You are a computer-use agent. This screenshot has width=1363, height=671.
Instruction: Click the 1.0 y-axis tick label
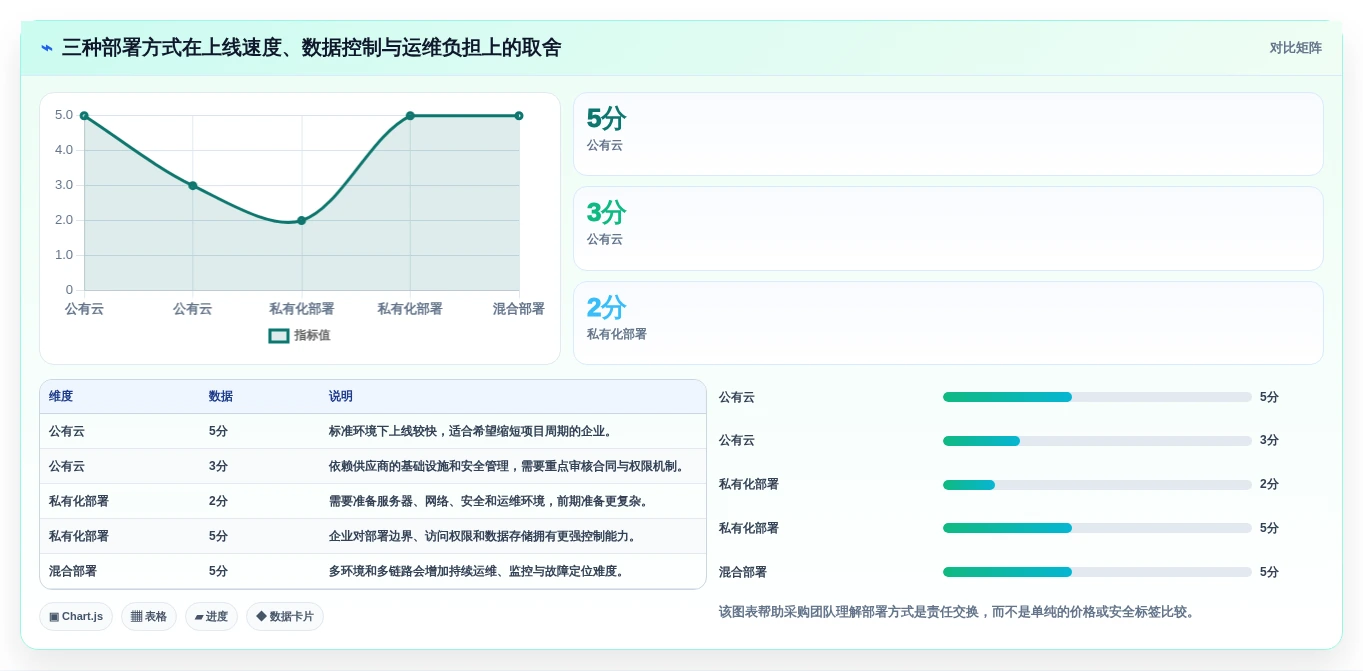coord(64,255)
